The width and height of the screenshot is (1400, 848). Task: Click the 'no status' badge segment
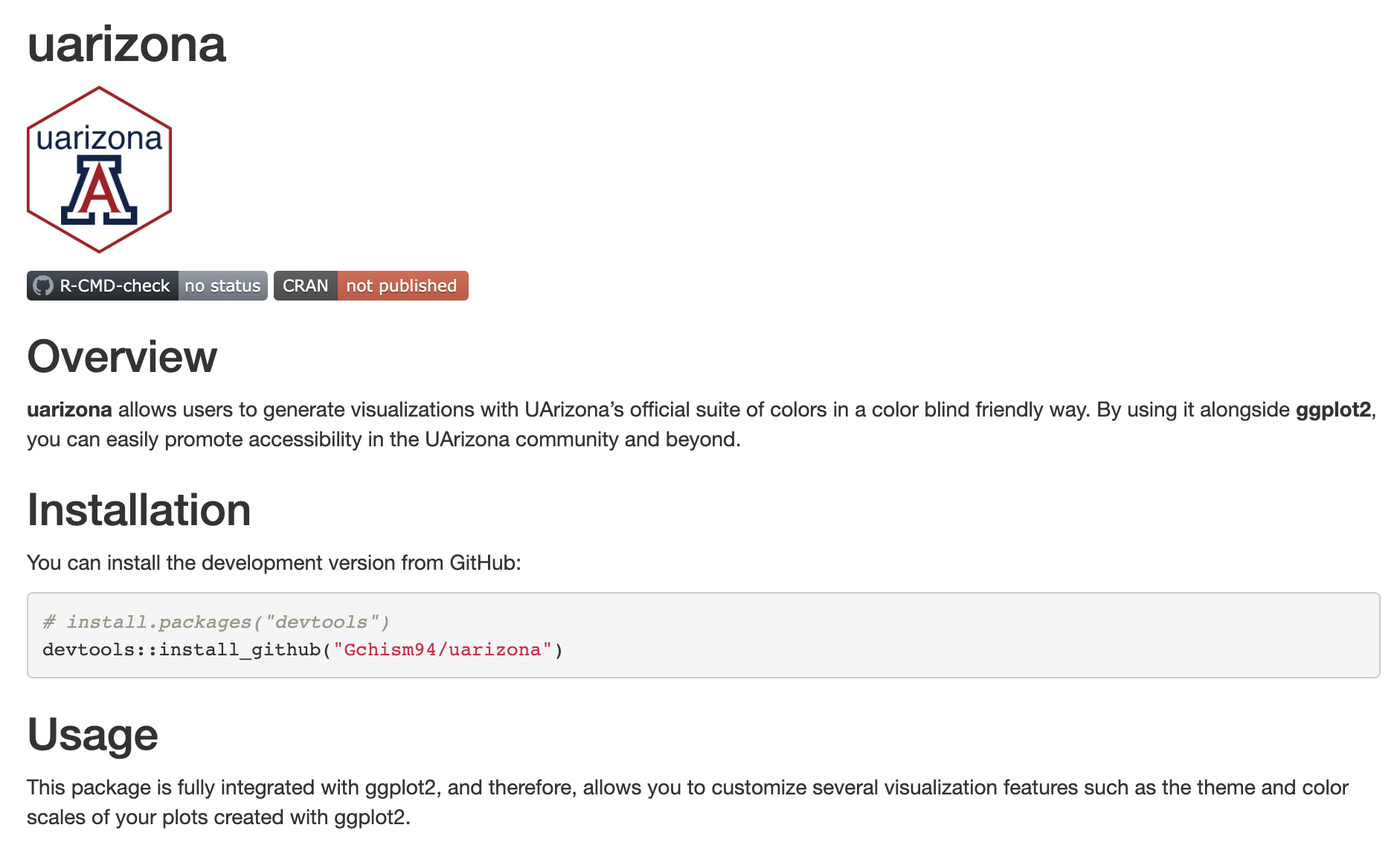222,286
